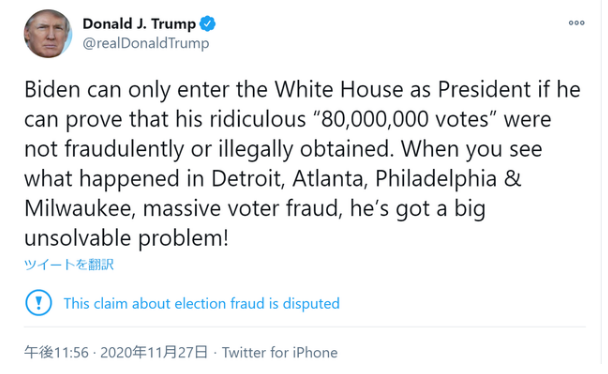Open Donald J. Trump's profile photo
Image resolution: width=608 pixels, height=374 pixels.
click(x=48, y=34)
